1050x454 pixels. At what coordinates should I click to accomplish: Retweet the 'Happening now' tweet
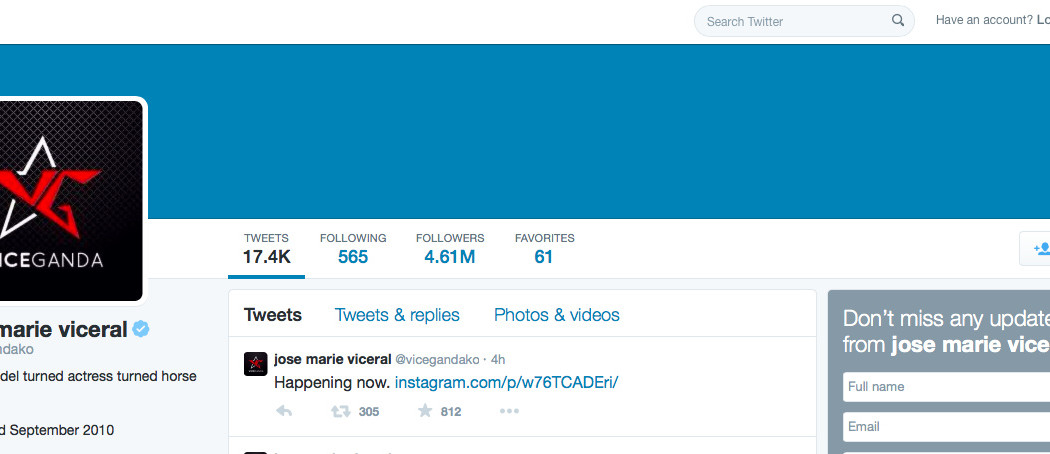pos(341,411)
